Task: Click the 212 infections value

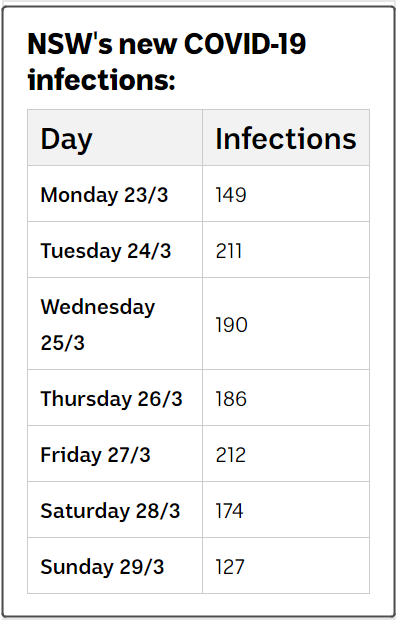Action: pos(230,455)
